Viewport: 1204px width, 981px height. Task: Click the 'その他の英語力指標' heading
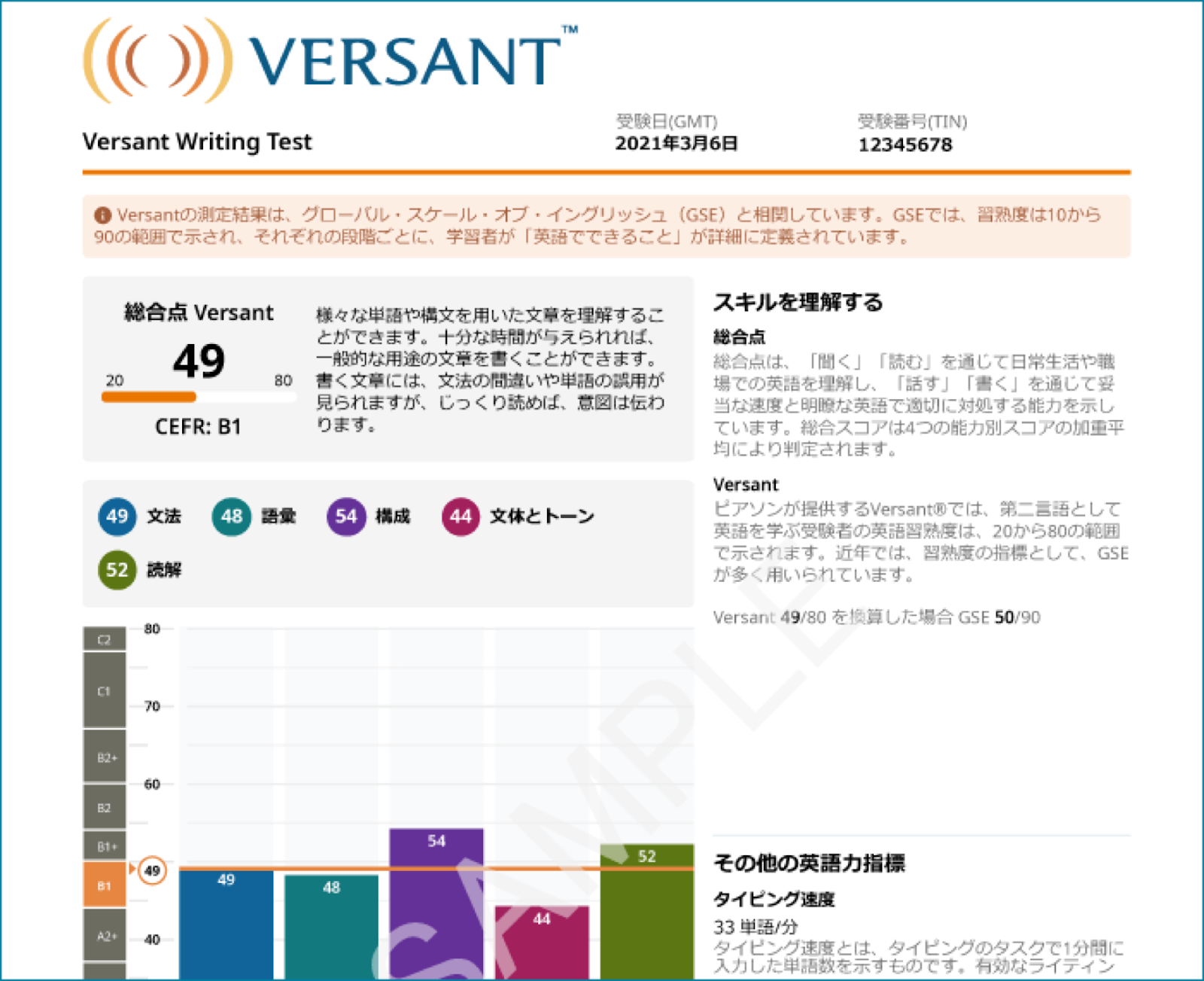pyautogui.click(x=809, y=863)
